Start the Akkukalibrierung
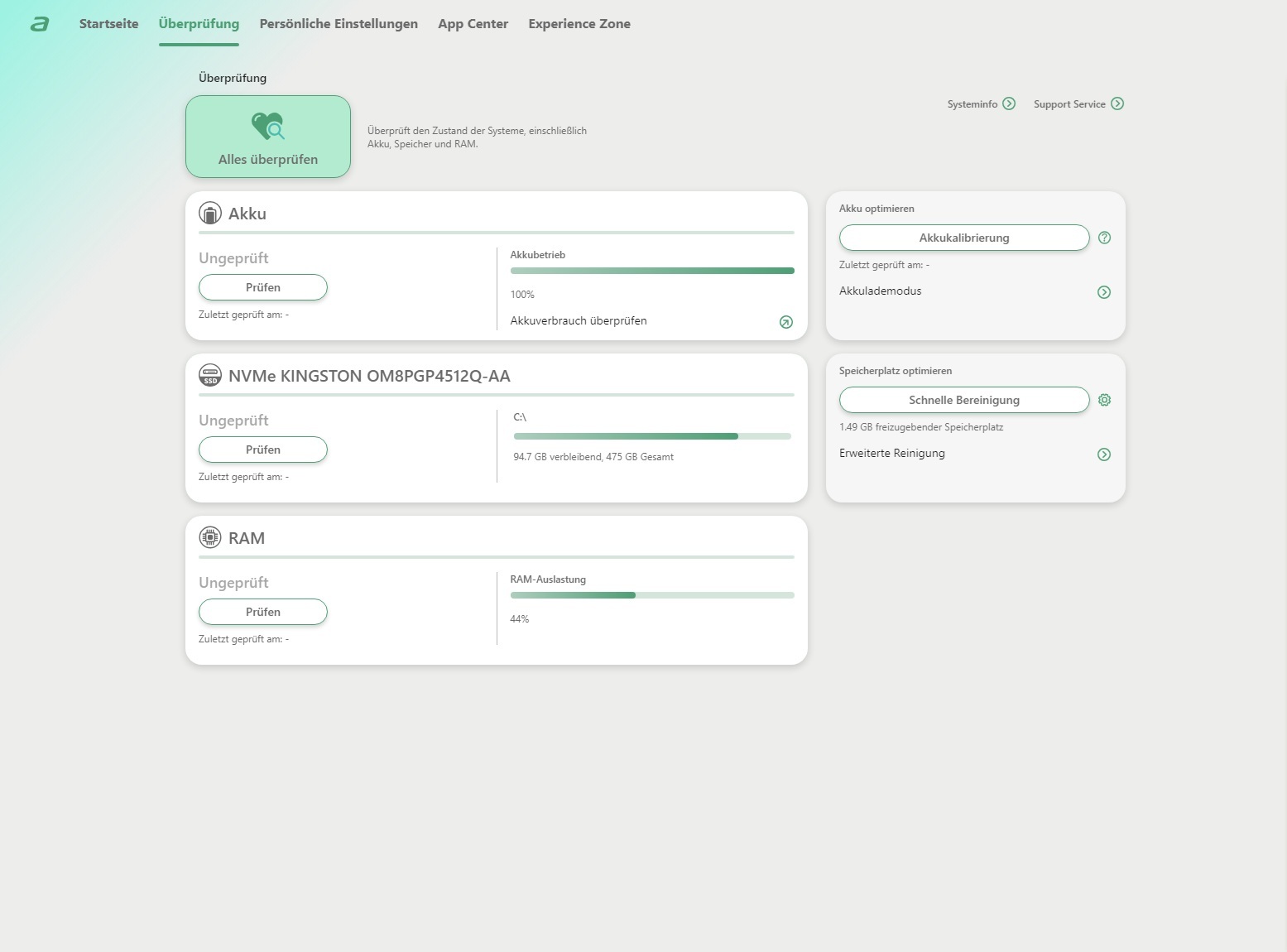Viewport: 1287px width, 952px height. pyautogui.click(x=964, y=238)
